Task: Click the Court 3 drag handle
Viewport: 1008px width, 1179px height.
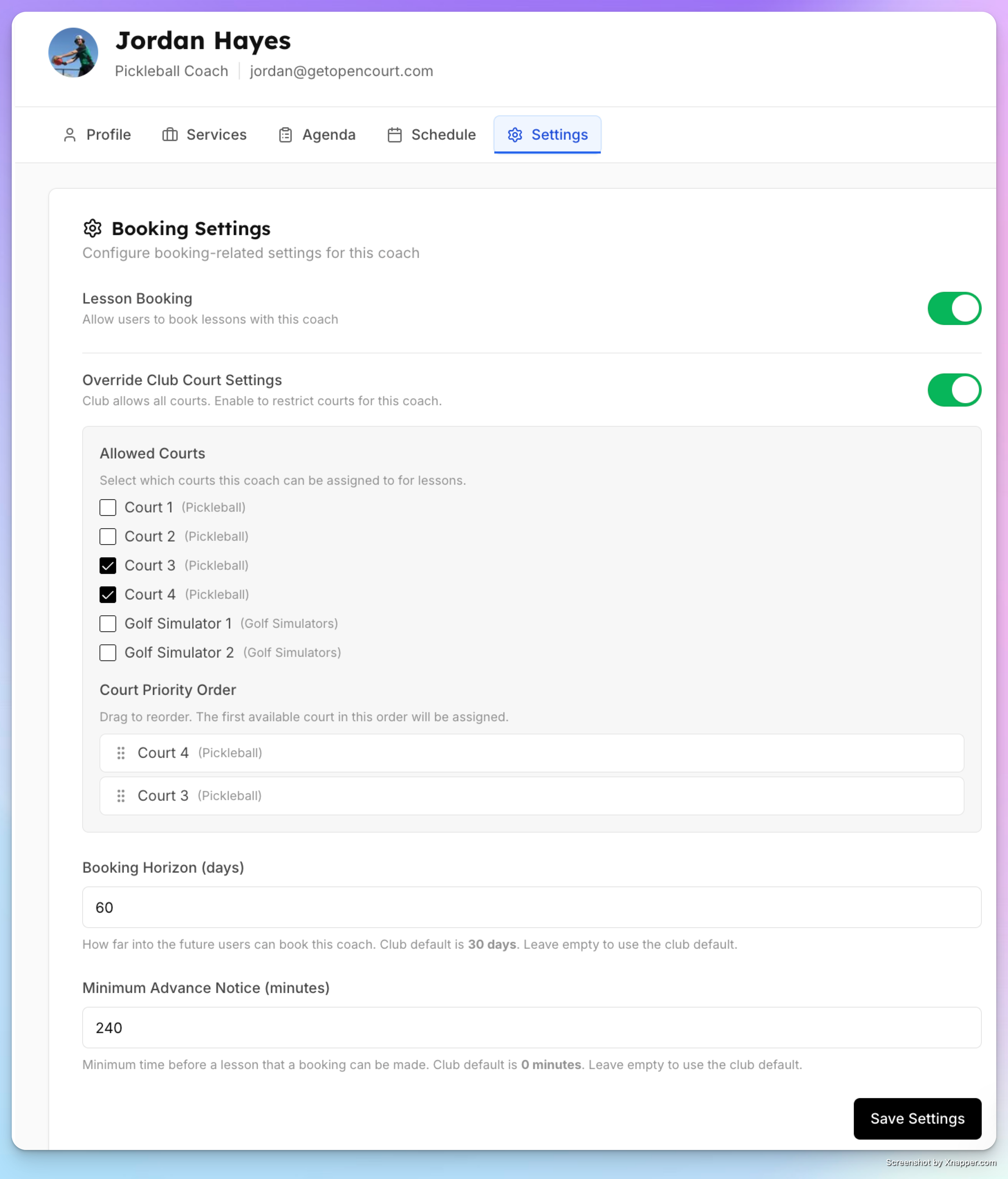Action: (x=121, y=796)
